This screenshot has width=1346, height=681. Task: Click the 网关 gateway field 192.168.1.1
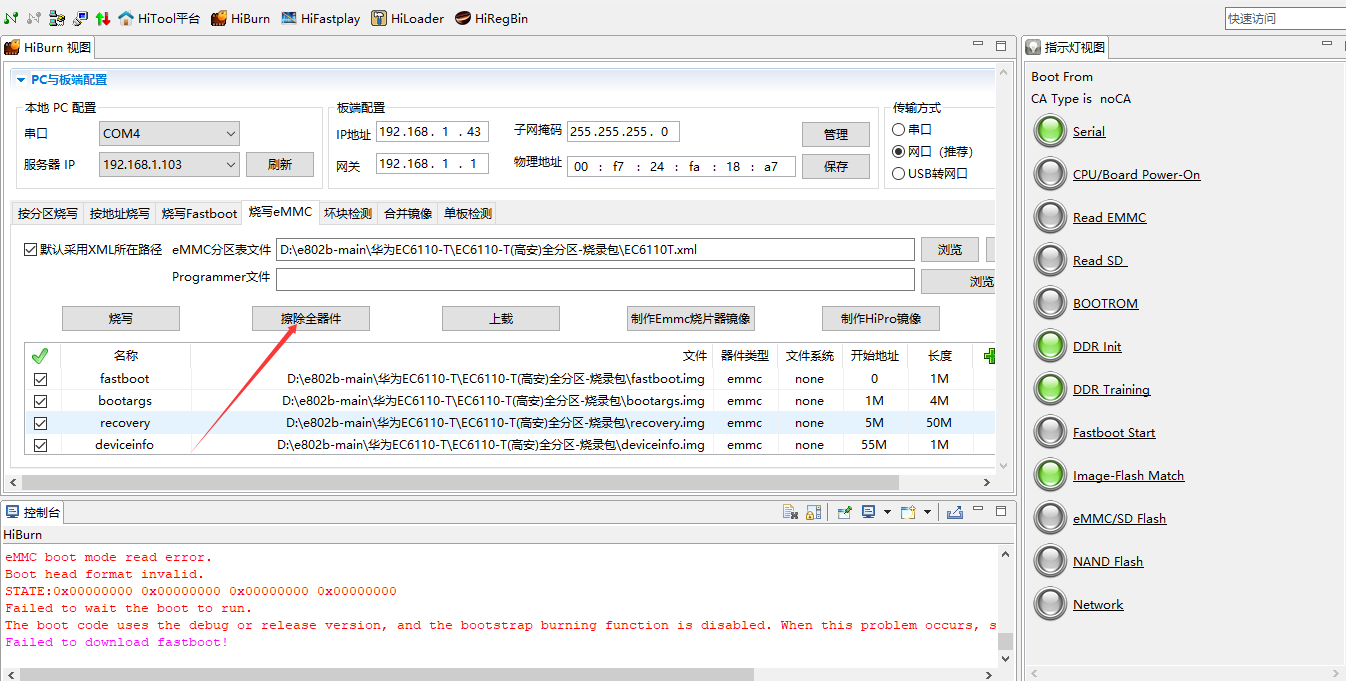tap(432, 163)
